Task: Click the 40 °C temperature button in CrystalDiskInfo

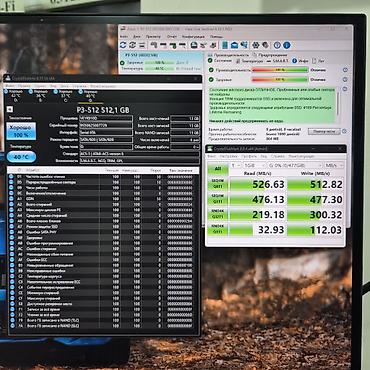Action: point(21,157)
